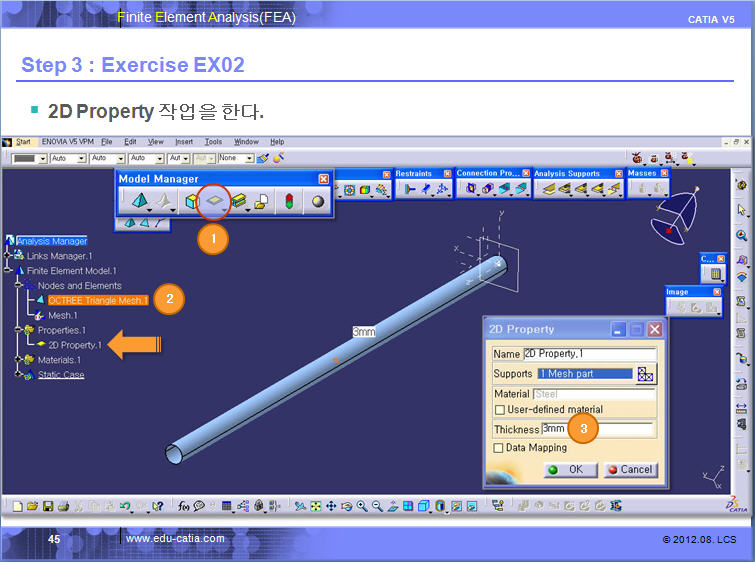Select the Octree Tetrahedron Mesher icon
The image size is (755, 562).
pos(138,200)
